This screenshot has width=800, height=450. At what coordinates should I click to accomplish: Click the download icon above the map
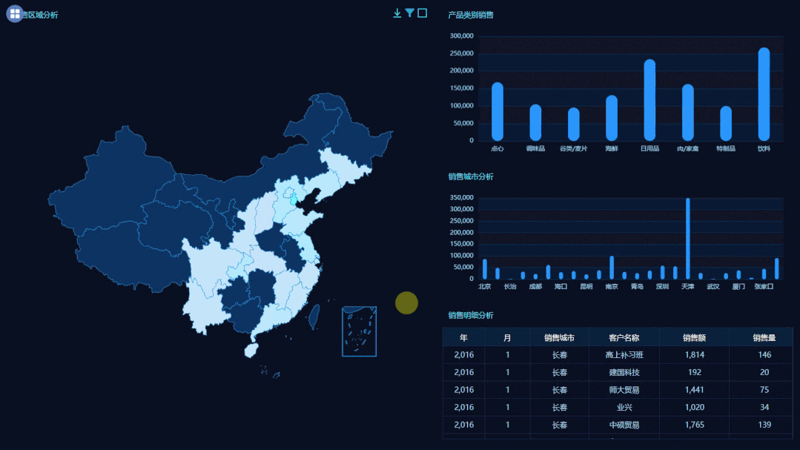(397, 13)
